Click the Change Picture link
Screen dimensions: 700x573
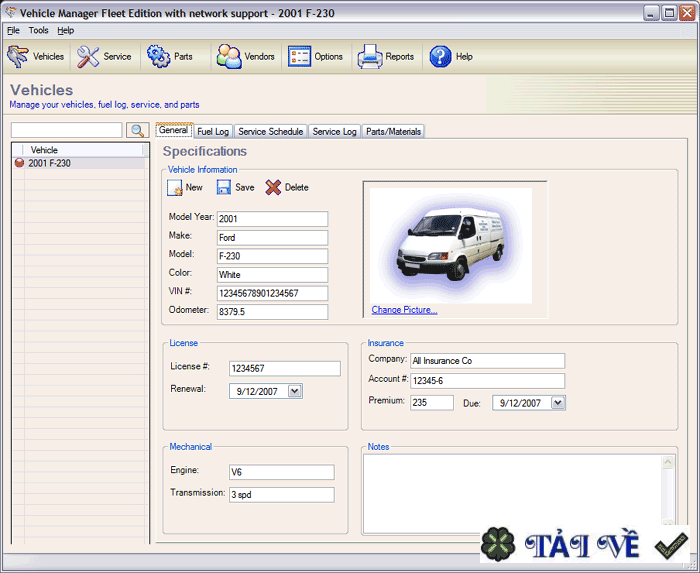[x=404, y=310]
